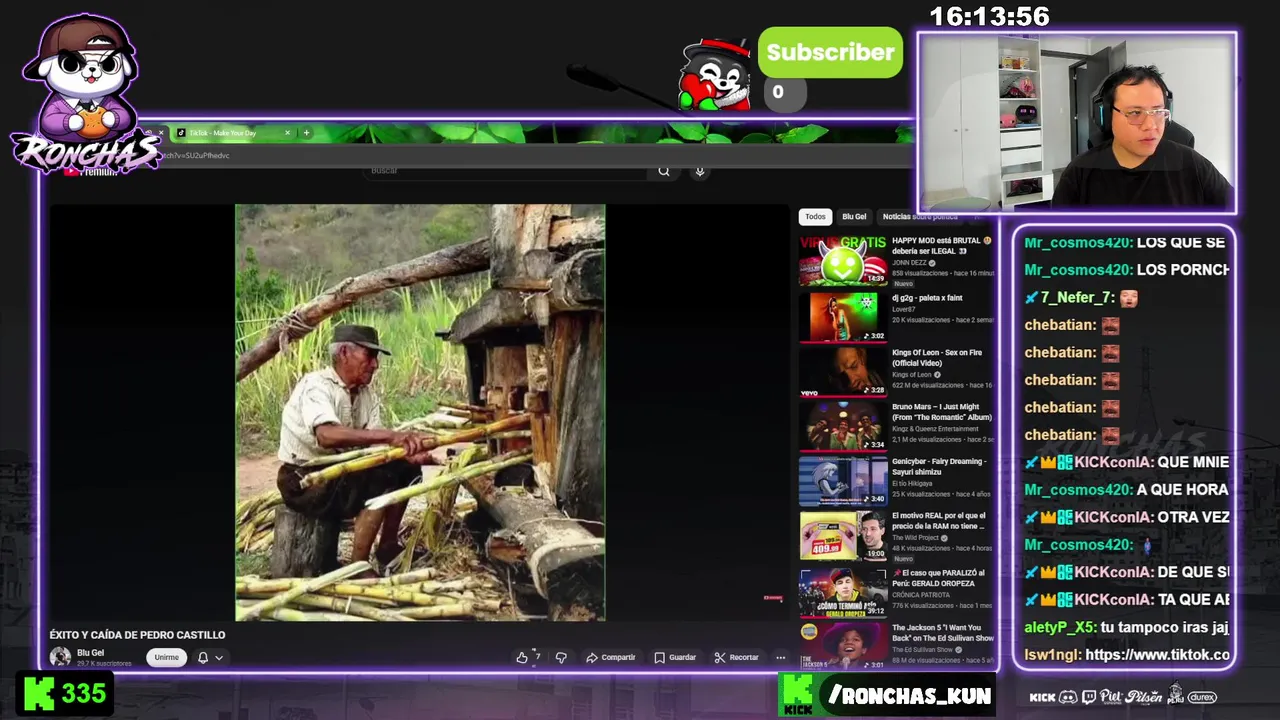1280x720 pixels.
Task: Click the KICKconIA message 'QUE MNIE'
Action: point(1193,463)
